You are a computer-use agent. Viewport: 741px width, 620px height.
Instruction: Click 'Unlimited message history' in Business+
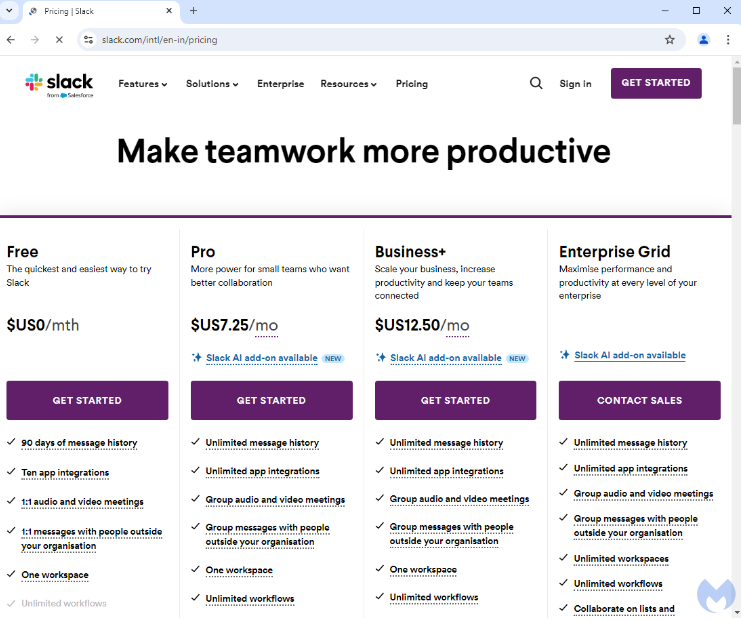pos(446,443)
